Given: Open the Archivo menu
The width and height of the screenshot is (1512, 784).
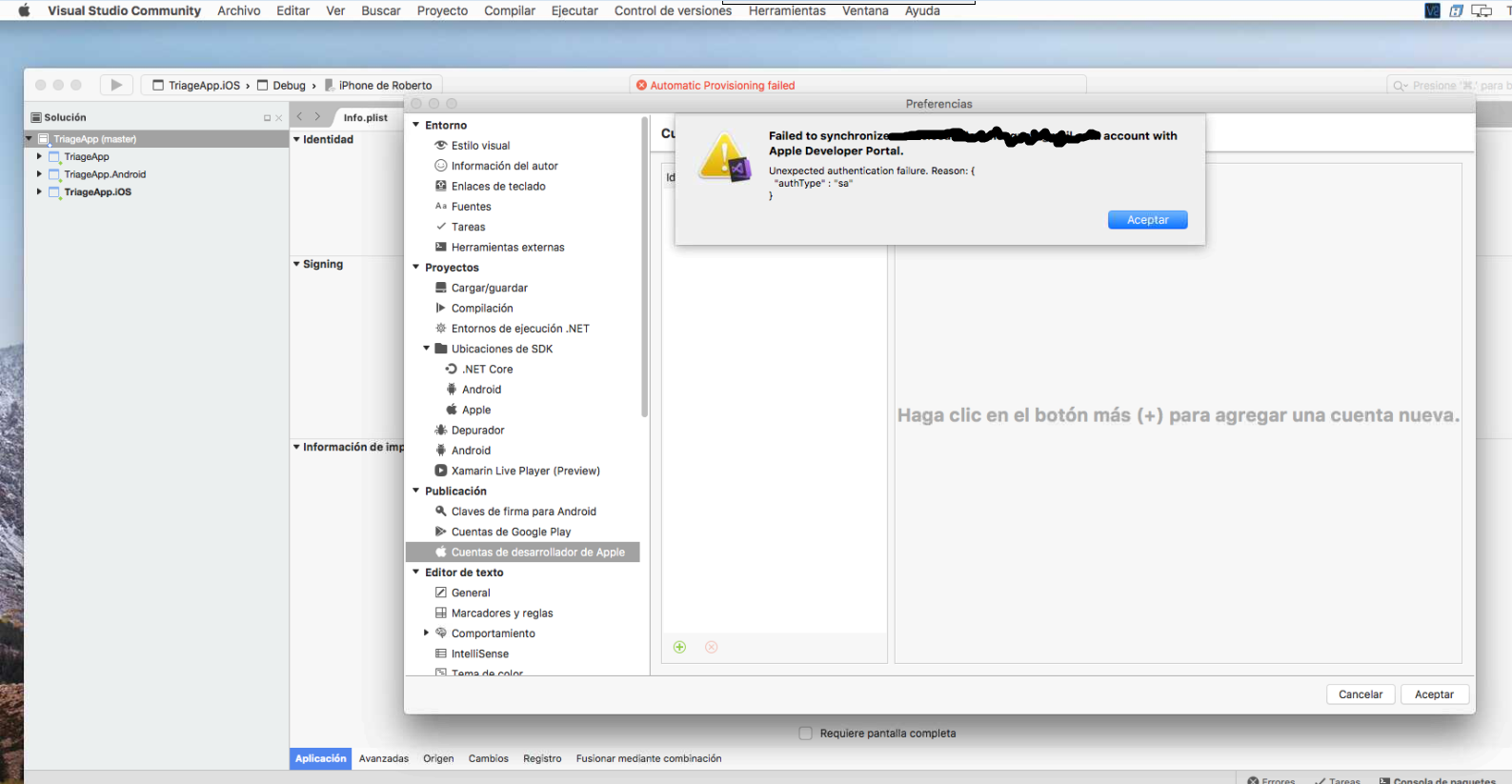Looking at the screenshot, I should pos(238,10).
